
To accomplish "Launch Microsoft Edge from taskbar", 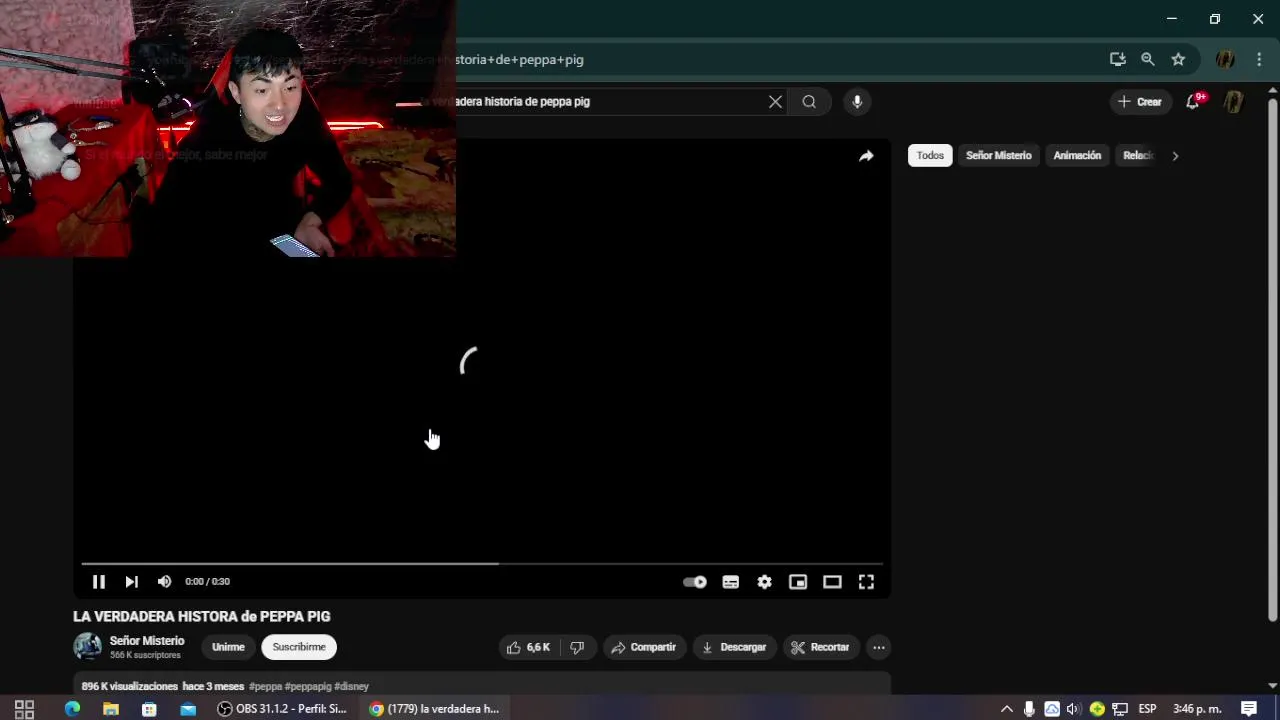I will pyautogui.click(x=72, y=709).
